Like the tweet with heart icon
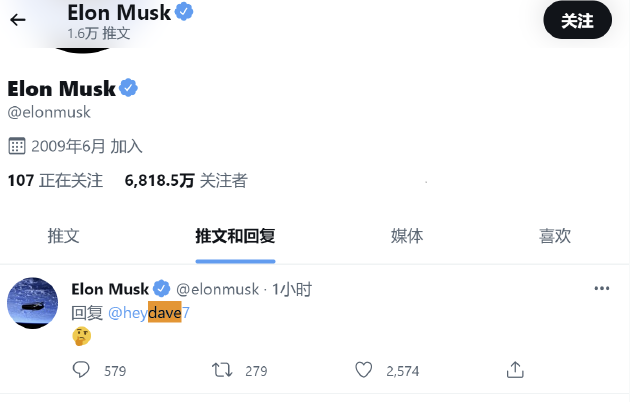Viewport: 630px width, 402px height. tap(364, 370)
